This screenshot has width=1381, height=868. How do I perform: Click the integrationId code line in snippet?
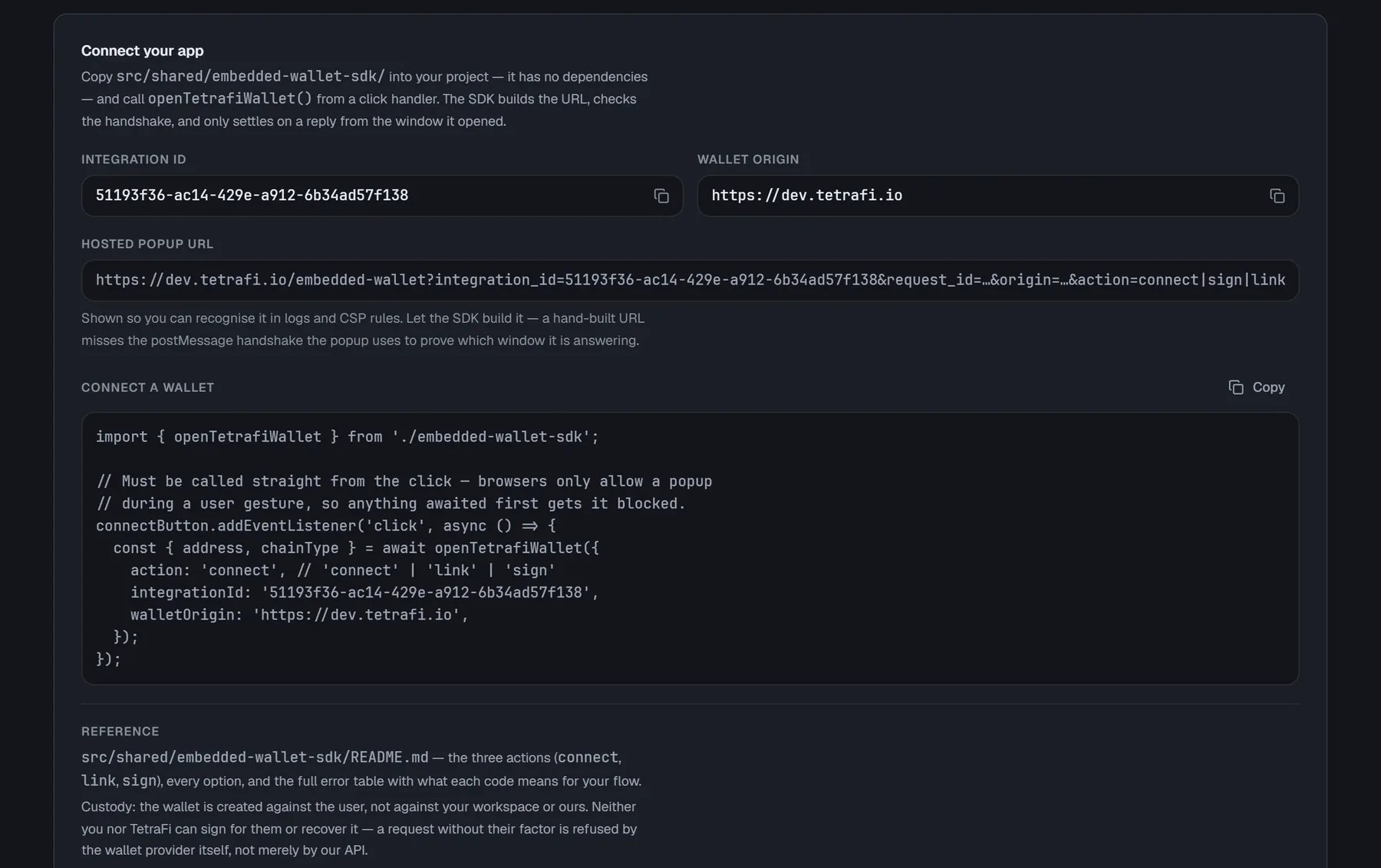(364, 593)
